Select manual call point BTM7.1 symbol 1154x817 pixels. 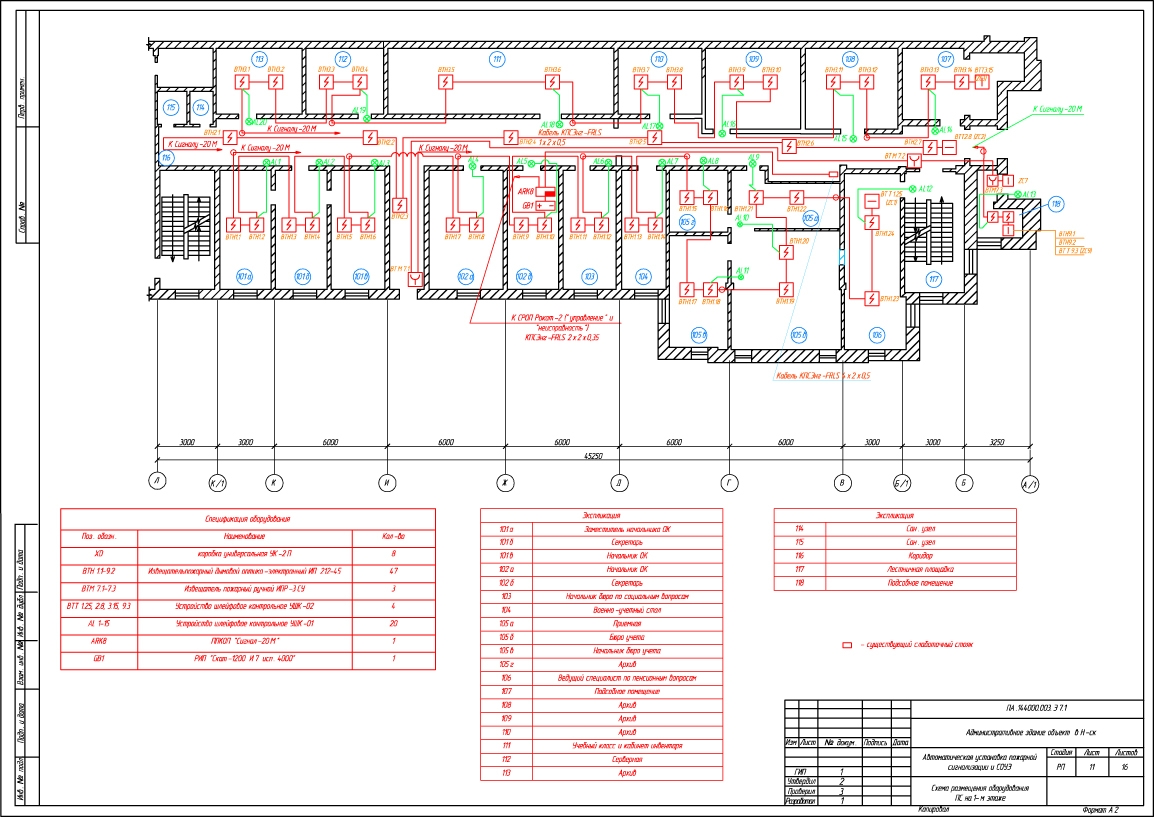416,279
